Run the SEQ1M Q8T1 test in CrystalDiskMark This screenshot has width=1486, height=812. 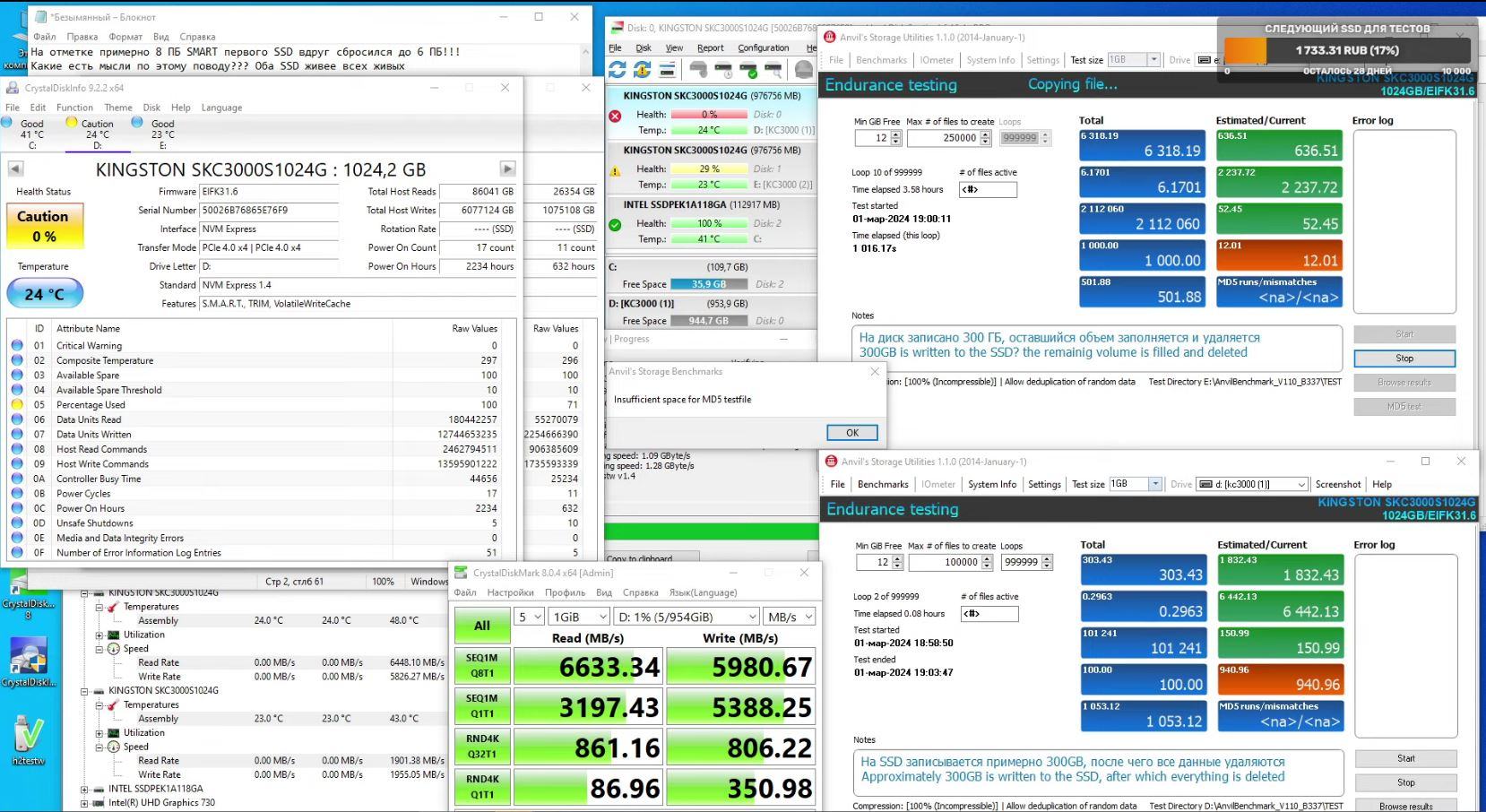pos(482,666)
